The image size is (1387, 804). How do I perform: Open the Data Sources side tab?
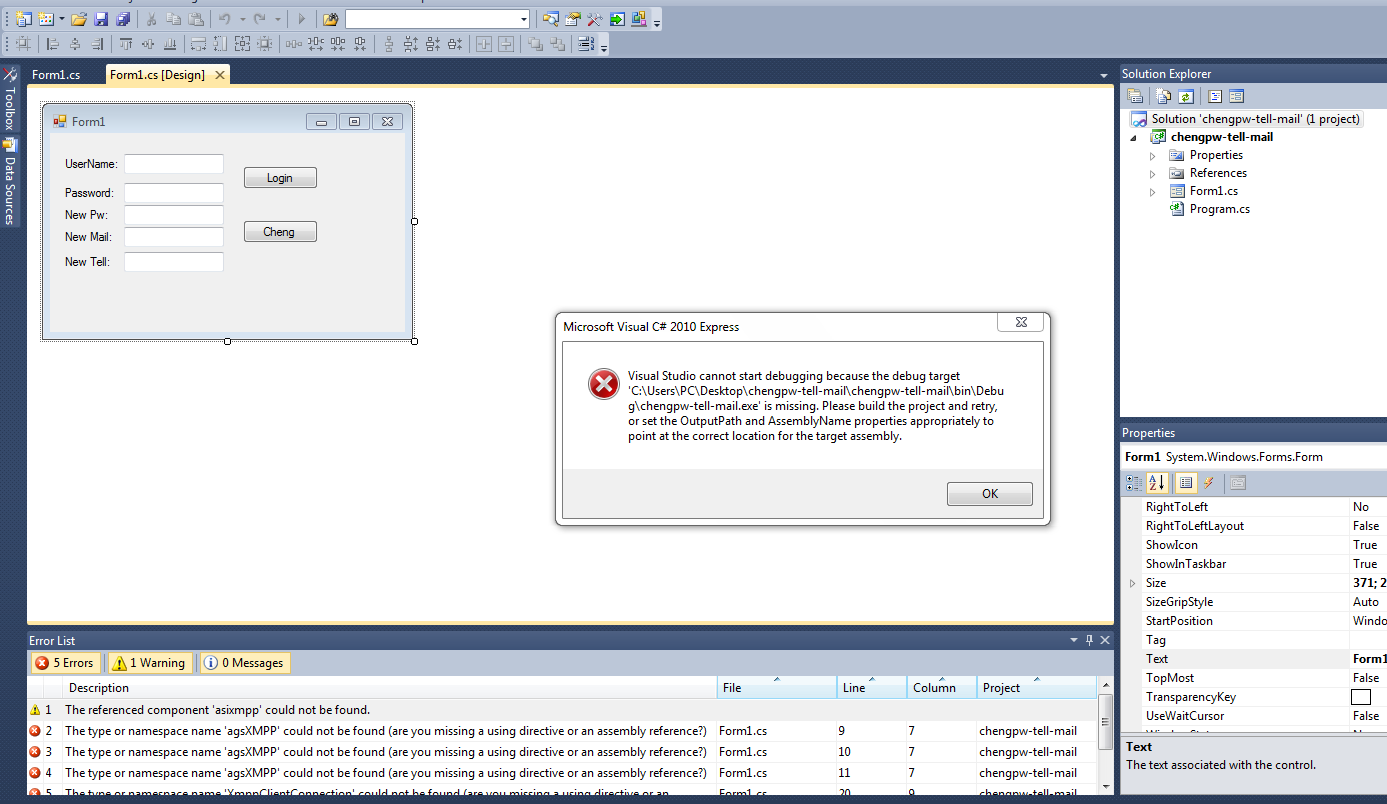pos(10,182)
